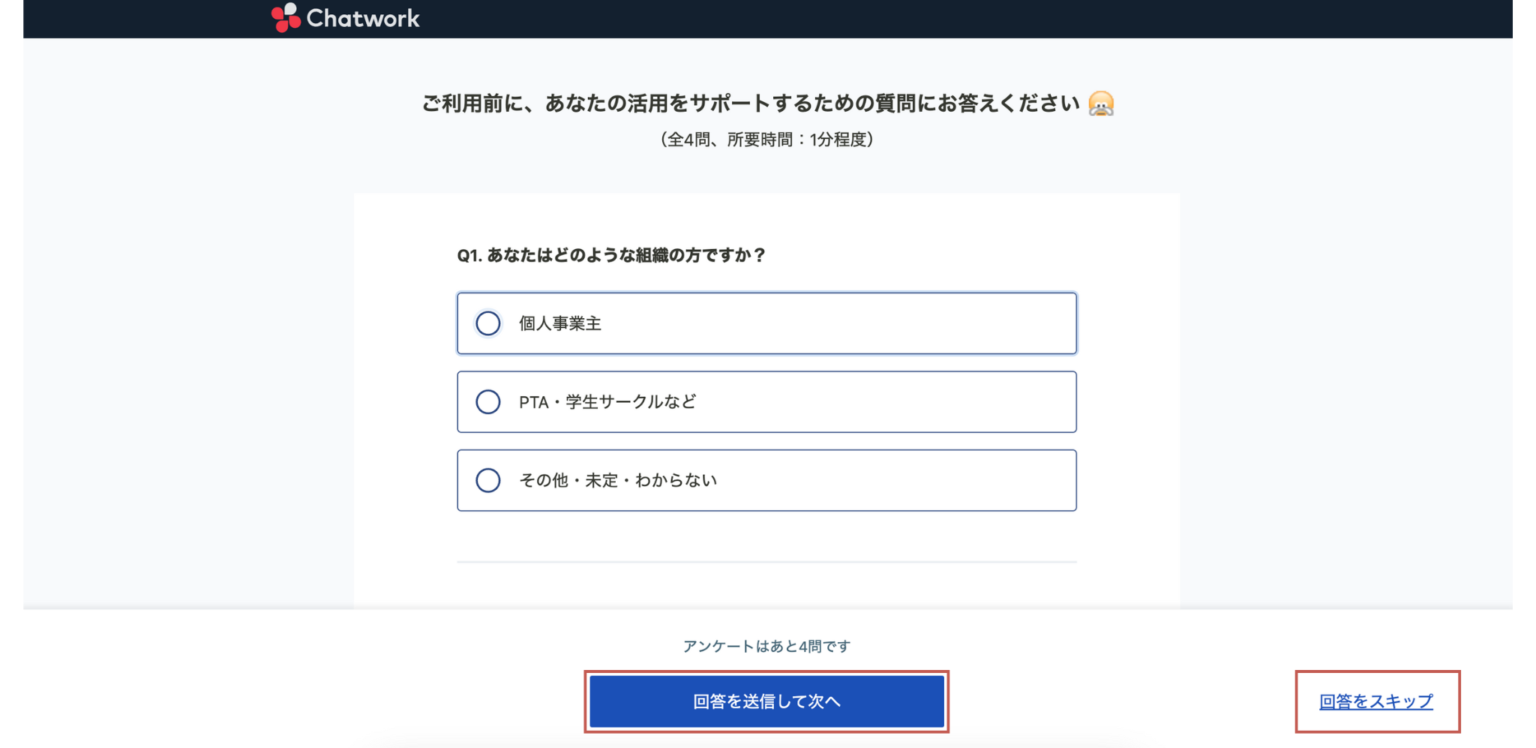Click the 個人事業主 answer option row
The height and width of the screenshot is (748, 1536).
point(766,323)
